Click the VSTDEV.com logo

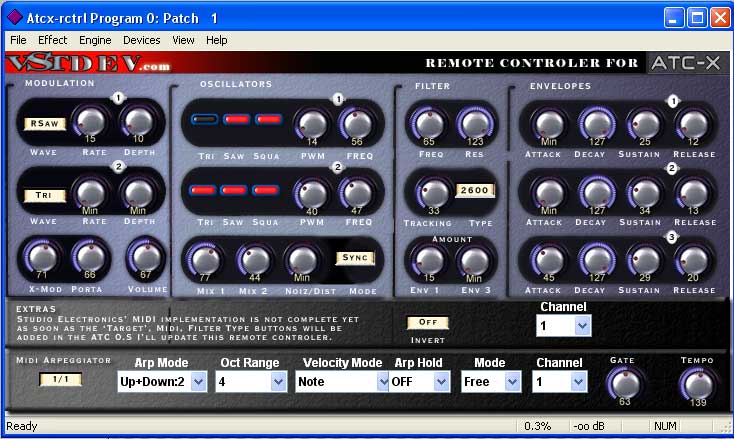(x=89, y=63)
